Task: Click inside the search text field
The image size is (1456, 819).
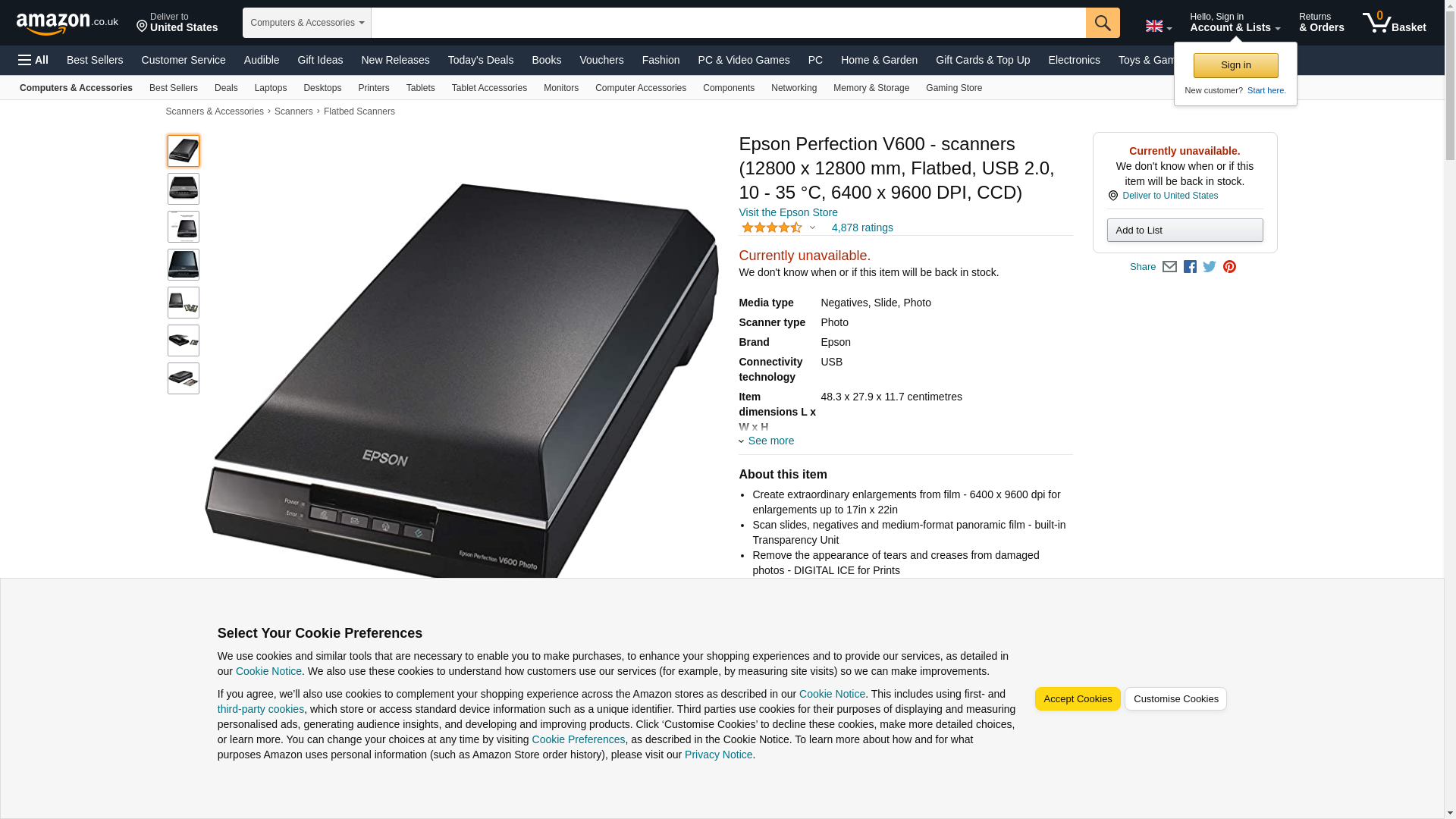Action: [728, 23]
